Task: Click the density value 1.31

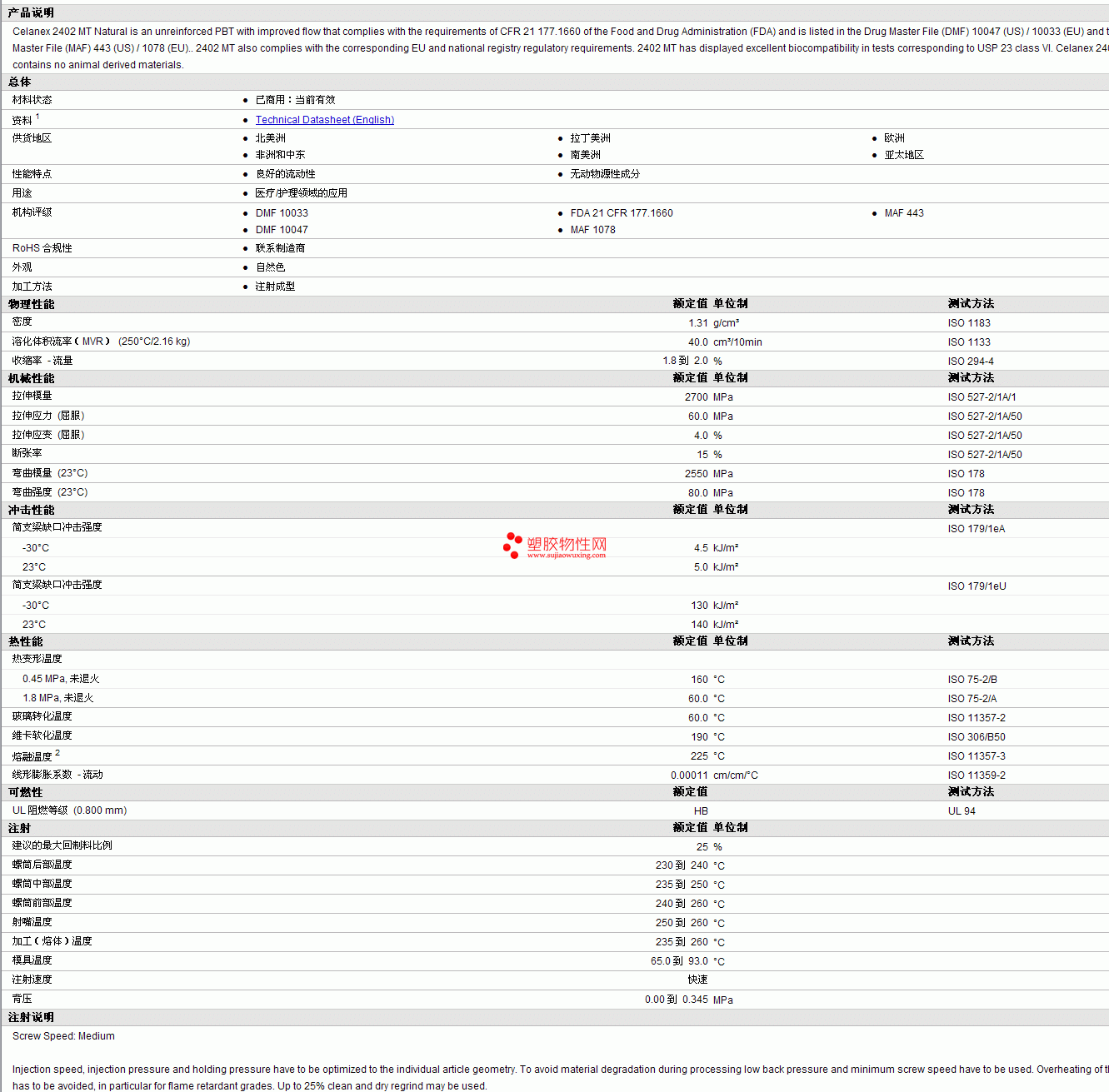Action: (x=698, y=323)
